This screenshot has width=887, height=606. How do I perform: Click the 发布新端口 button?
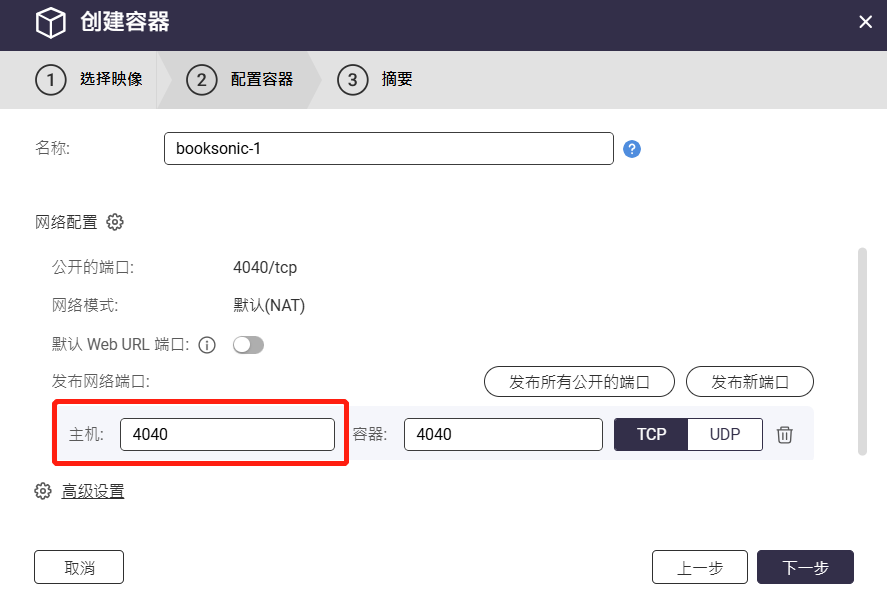750,381
